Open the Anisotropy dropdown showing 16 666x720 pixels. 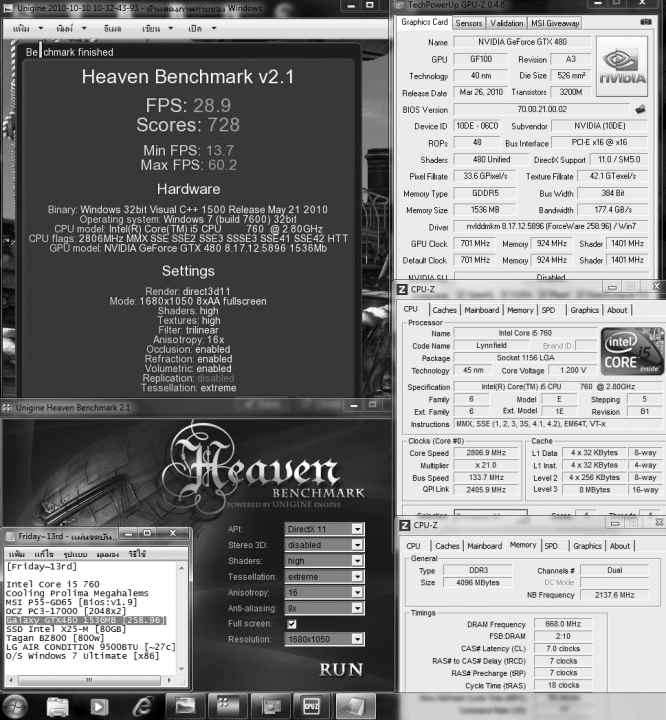[x=325, y=592]
